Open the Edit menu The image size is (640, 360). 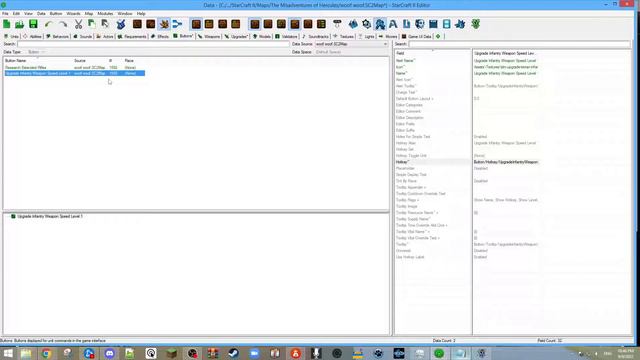pos(16,13)
